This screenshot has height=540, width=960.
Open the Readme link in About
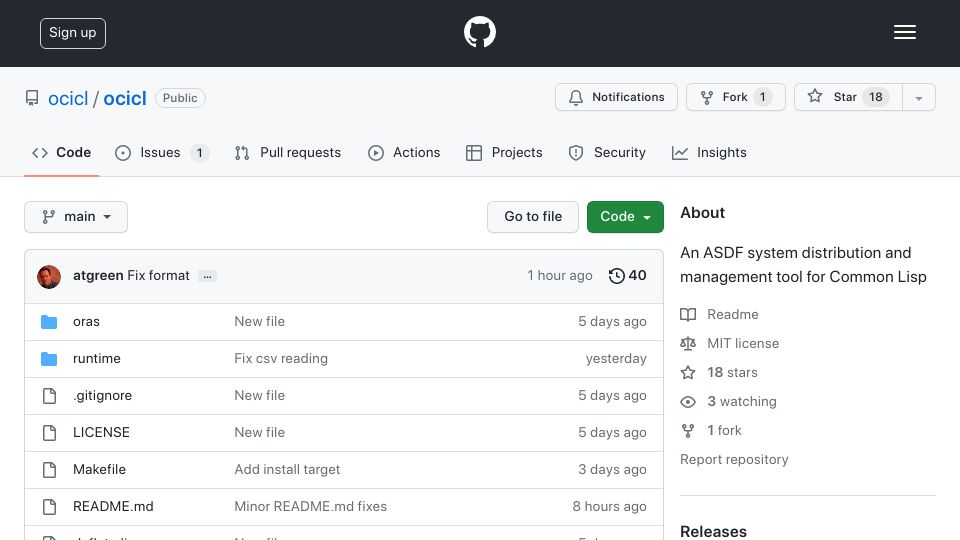point(733,314)
